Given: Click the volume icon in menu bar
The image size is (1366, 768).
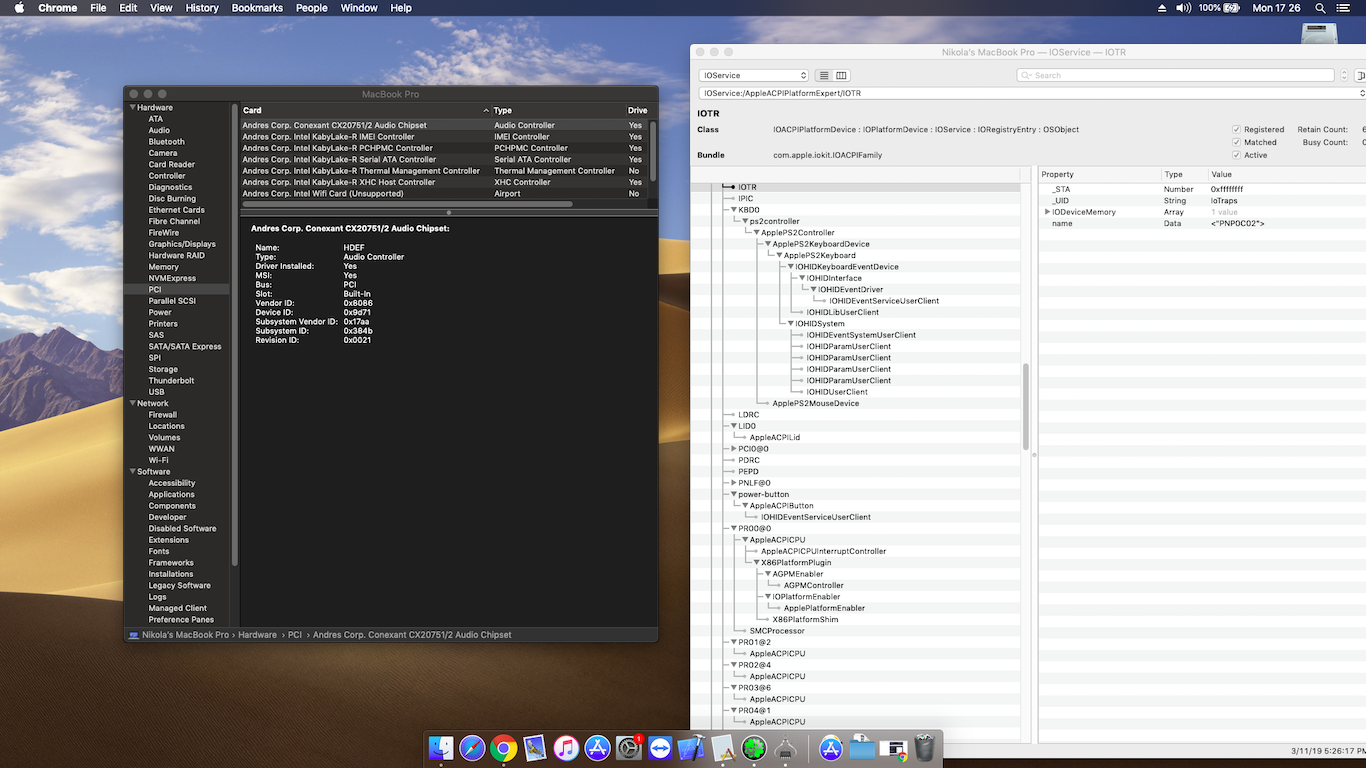Looking at the screenshot, I should (x=1184, y=8).
